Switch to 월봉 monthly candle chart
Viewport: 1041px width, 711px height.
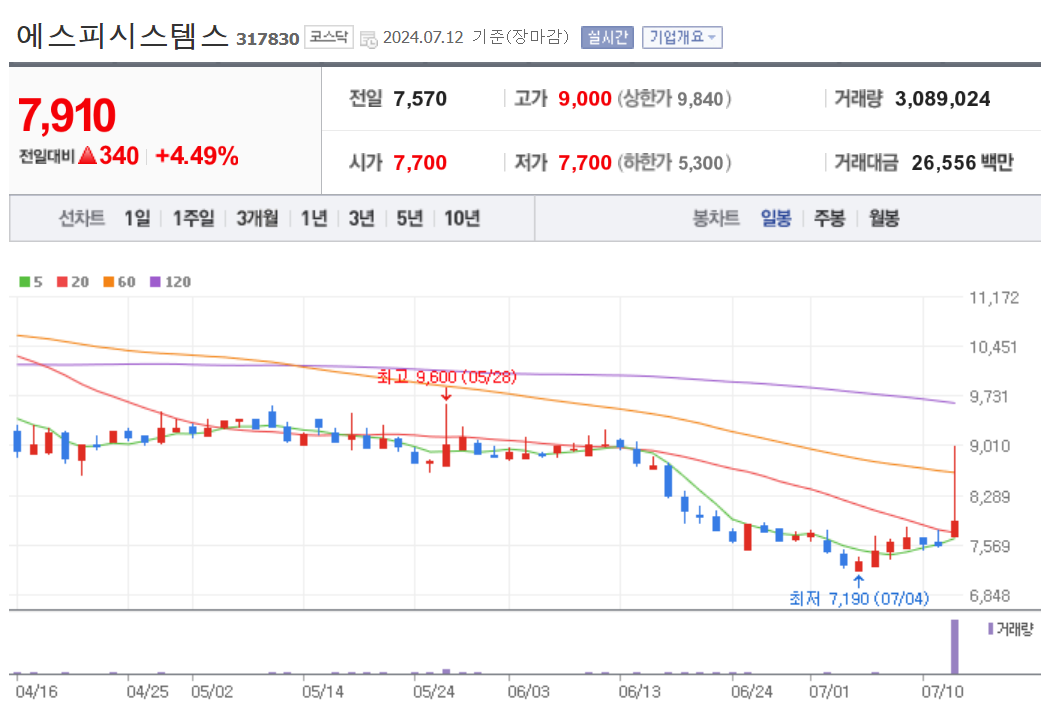point(884,218)
